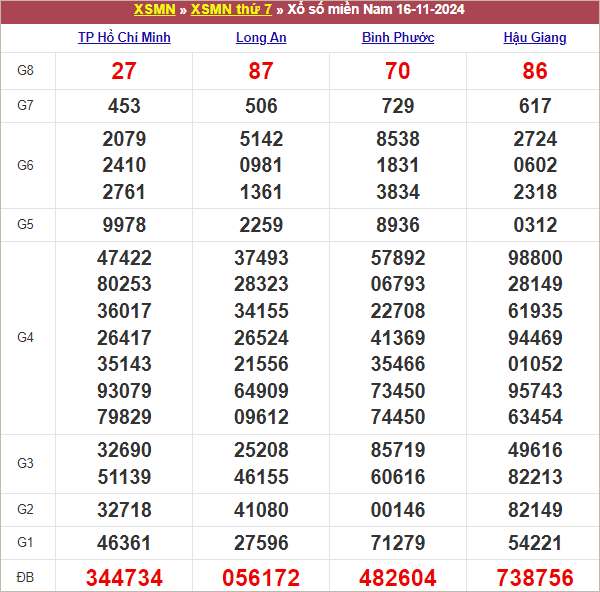The width and height of the screenshot is (600, 592).
Task: Click the G6 number 2724
Action: (535, 139)
